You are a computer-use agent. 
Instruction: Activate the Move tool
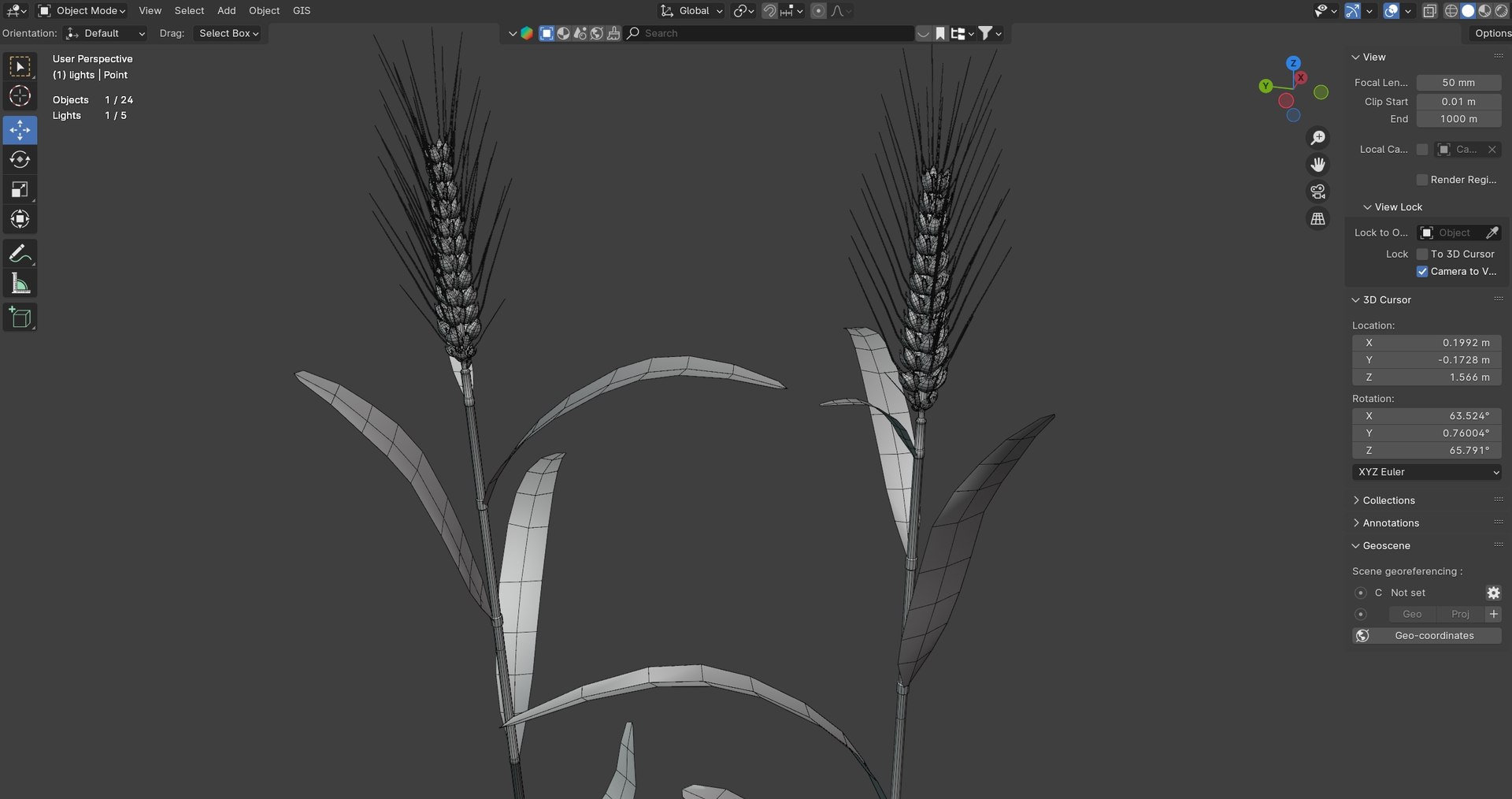[x=20, y=130]
